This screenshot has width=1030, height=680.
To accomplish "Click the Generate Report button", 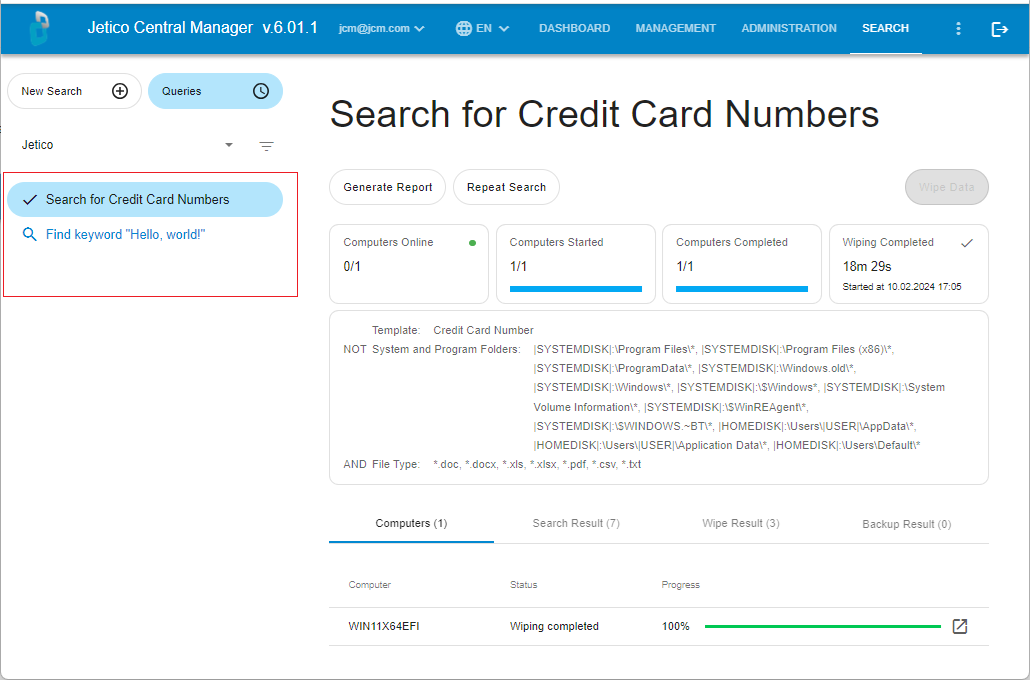I will [x=388, y=187].
